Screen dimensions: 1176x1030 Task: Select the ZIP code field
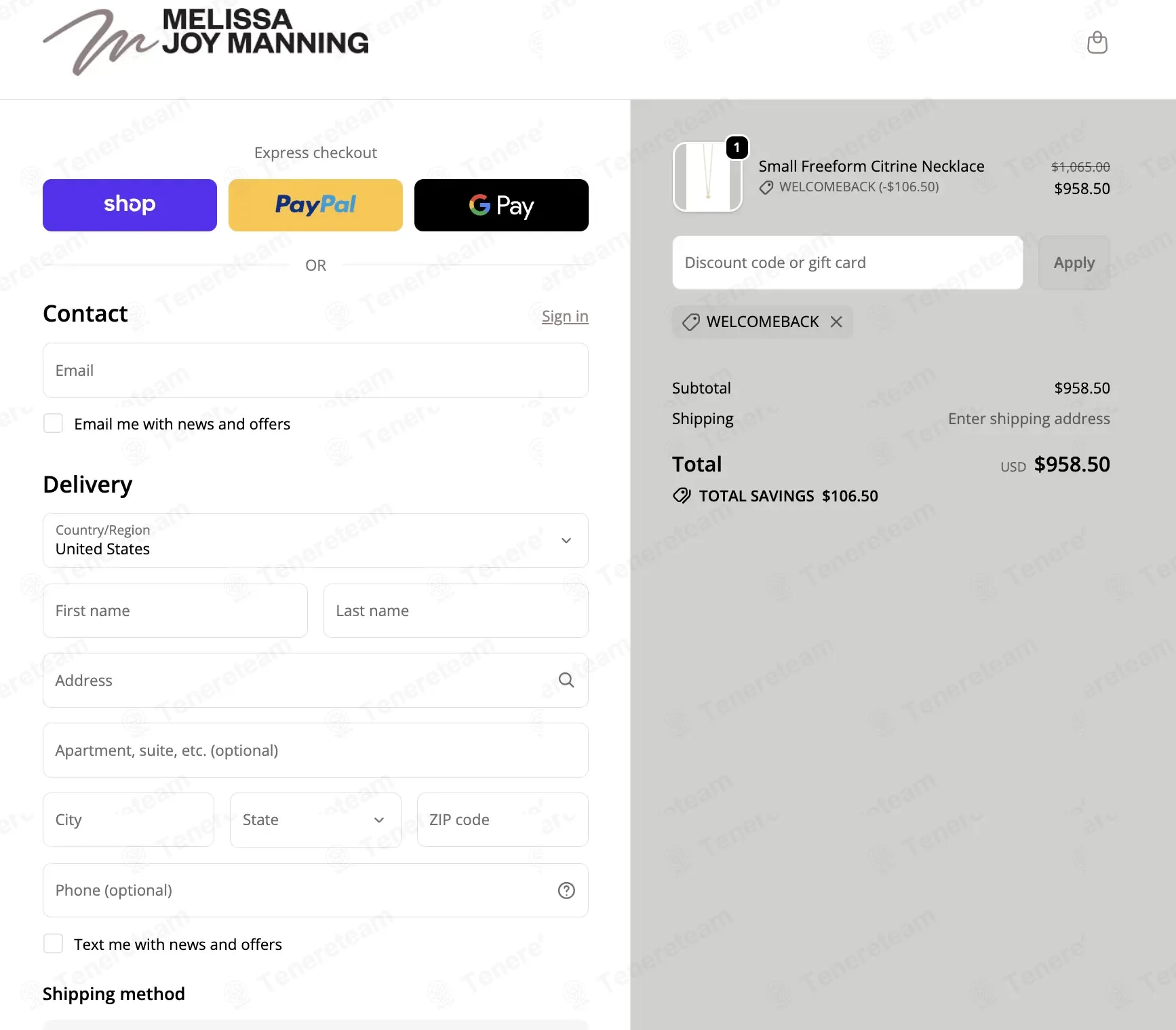(503, 820)
